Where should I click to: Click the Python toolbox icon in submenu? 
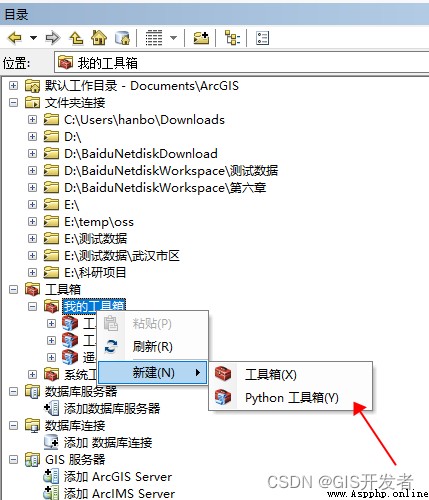223,397
